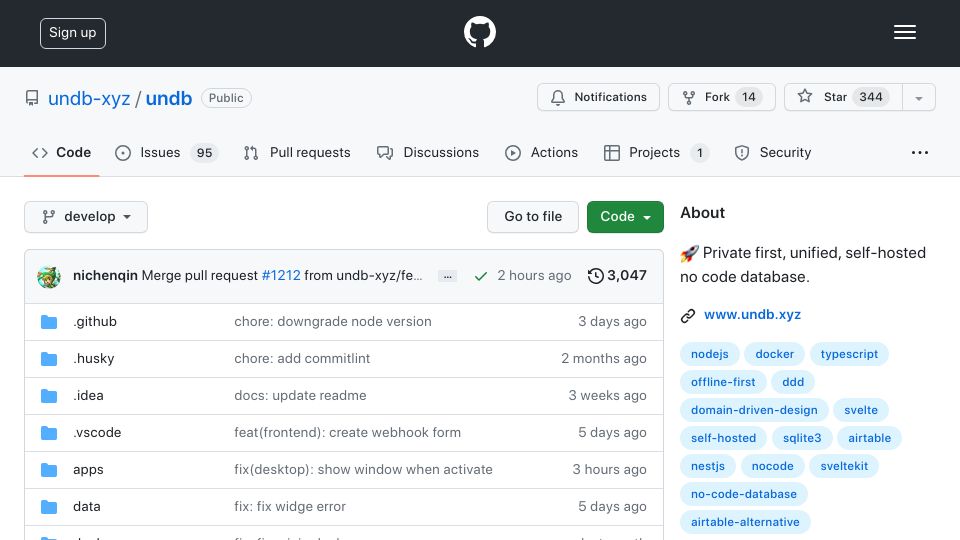Viewport: 960px width, 540px height.
Task: Open the .github folder name
Action: (x=95, y=321)
